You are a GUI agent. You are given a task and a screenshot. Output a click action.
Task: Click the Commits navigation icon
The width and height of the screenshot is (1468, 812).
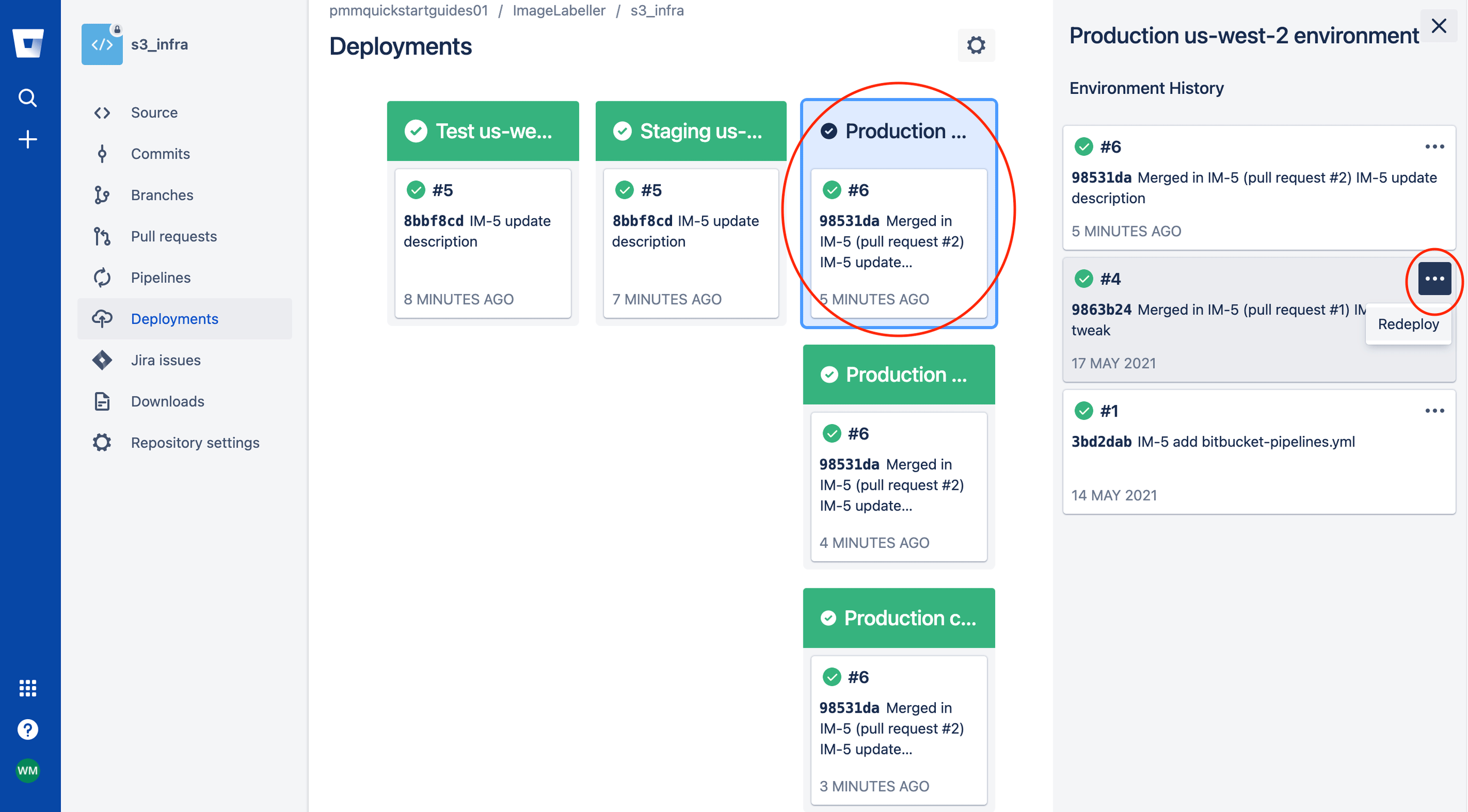(x=101, y=153)
